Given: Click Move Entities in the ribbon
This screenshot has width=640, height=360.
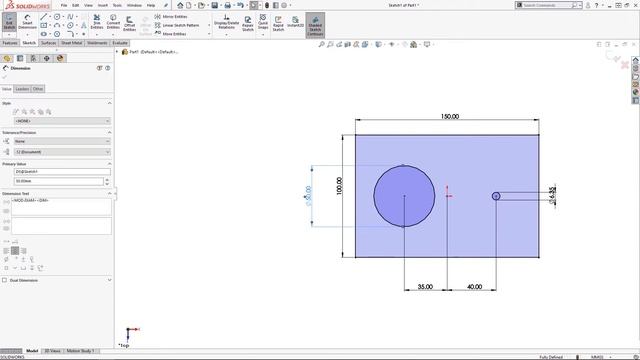Looking at the screenshot, I should (x=171, y=34).
